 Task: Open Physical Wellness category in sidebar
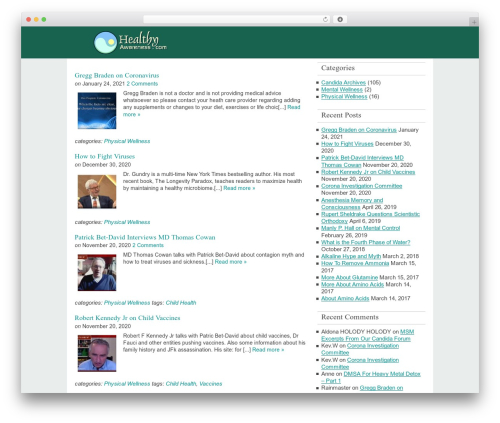(x=344, y=97)
